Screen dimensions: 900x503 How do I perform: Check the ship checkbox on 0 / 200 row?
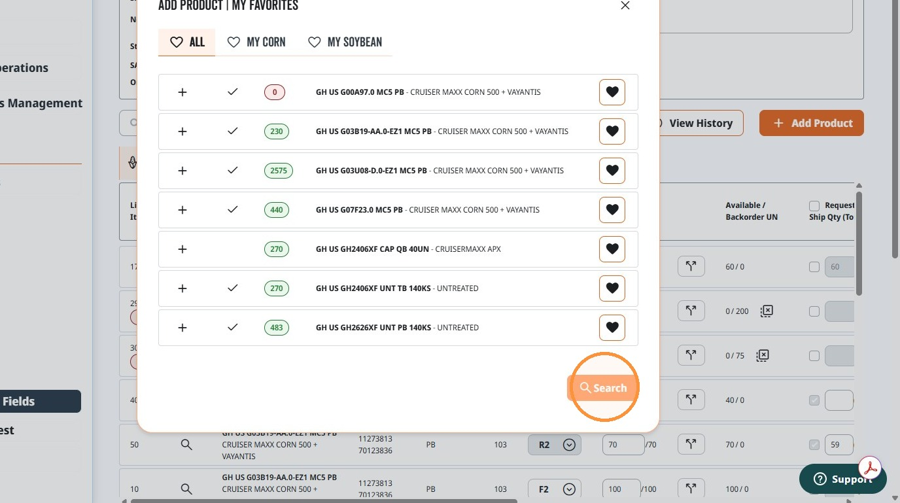[x=814, y=311]
